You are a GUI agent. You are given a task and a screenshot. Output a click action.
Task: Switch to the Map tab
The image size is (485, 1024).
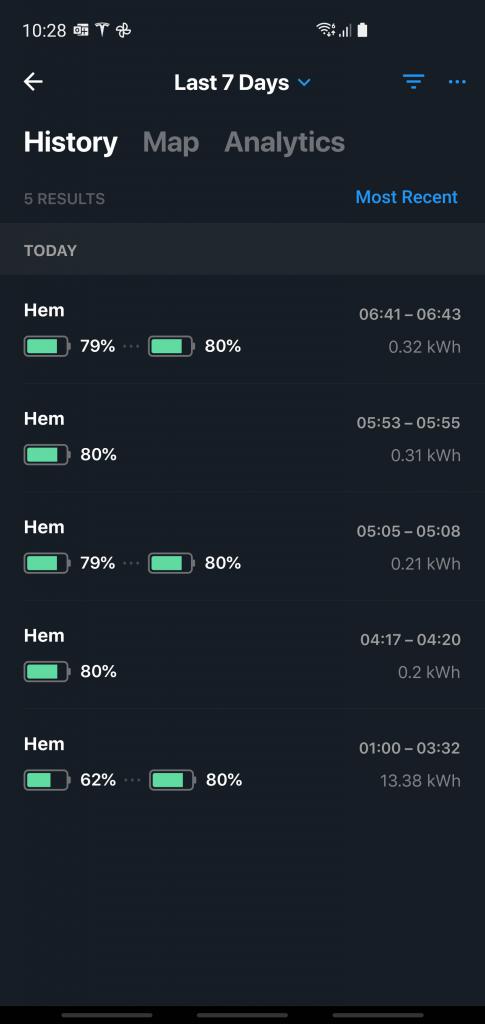[170, 142]
